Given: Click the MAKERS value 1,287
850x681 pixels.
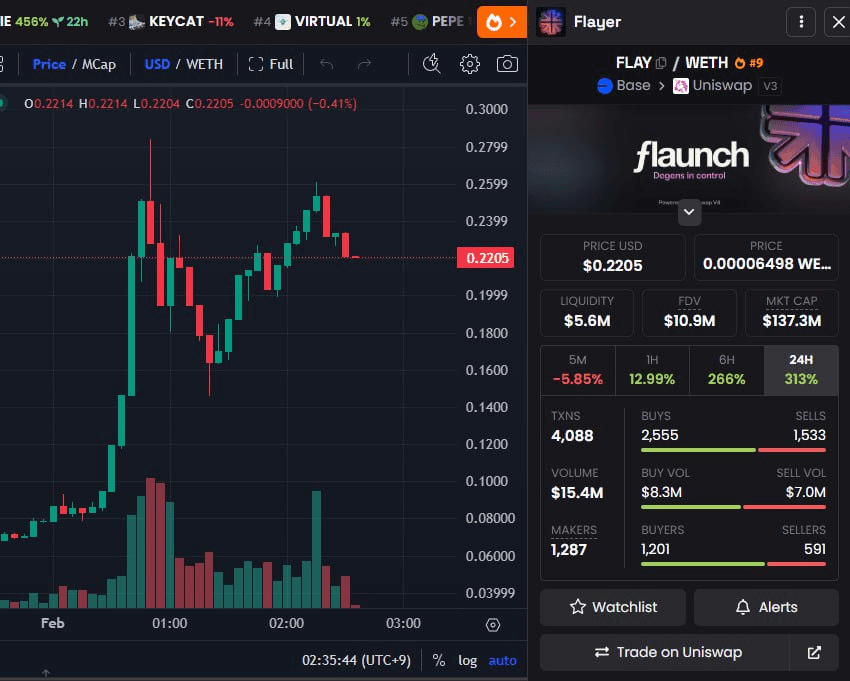Looking at the screenshot, I should point(569,550).
